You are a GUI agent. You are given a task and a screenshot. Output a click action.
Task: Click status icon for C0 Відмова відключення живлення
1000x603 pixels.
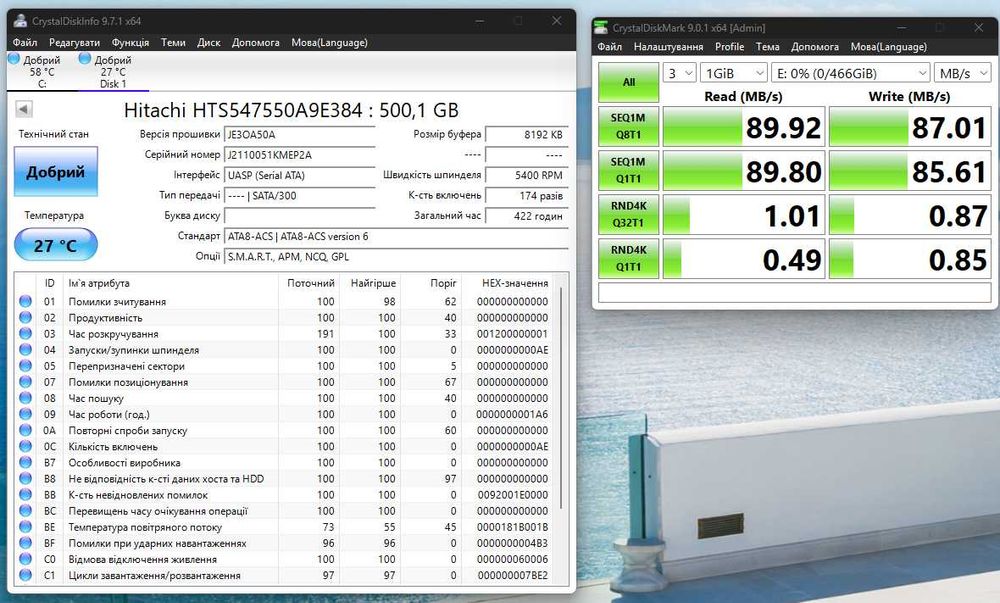click(x=26, y=558)
